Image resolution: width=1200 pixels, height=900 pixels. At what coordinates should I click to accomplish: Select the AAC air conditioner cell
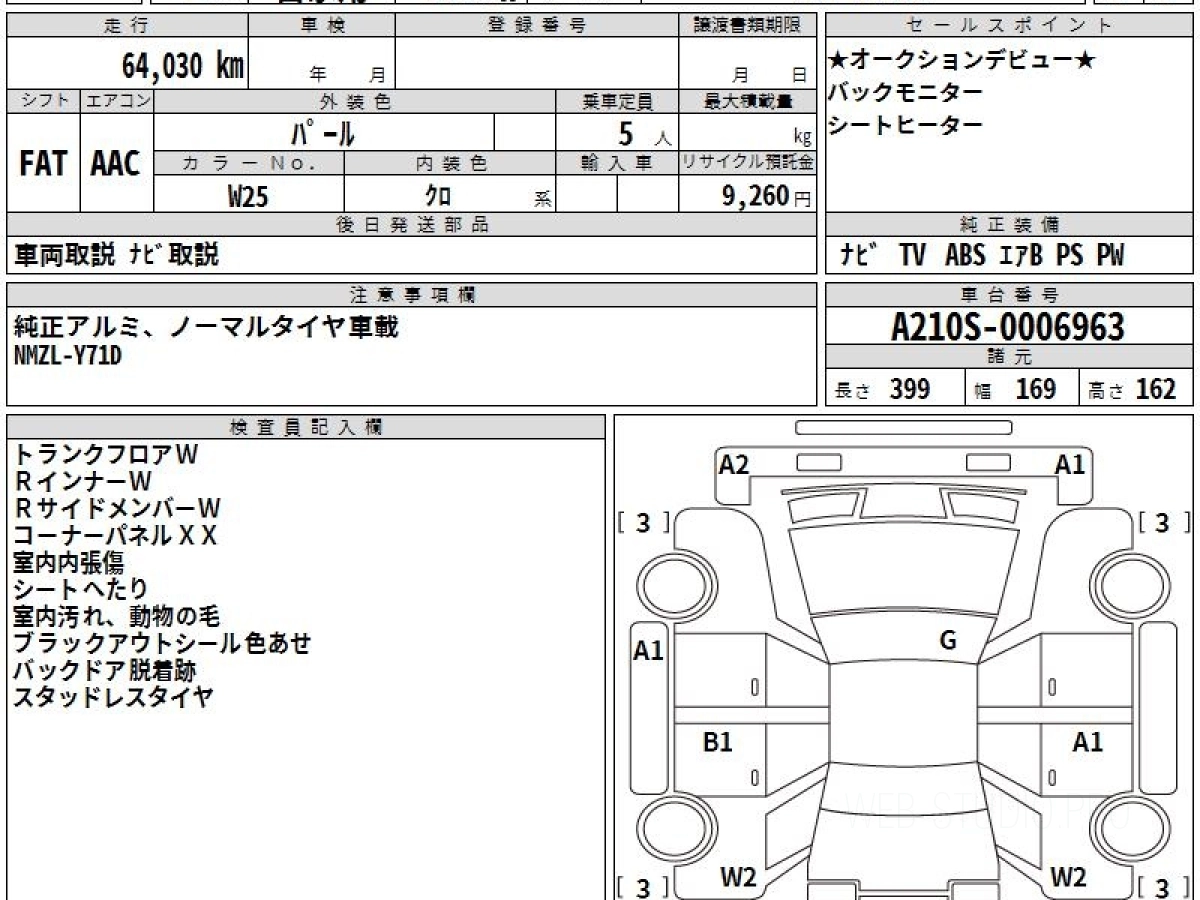[x=116, y=164]
